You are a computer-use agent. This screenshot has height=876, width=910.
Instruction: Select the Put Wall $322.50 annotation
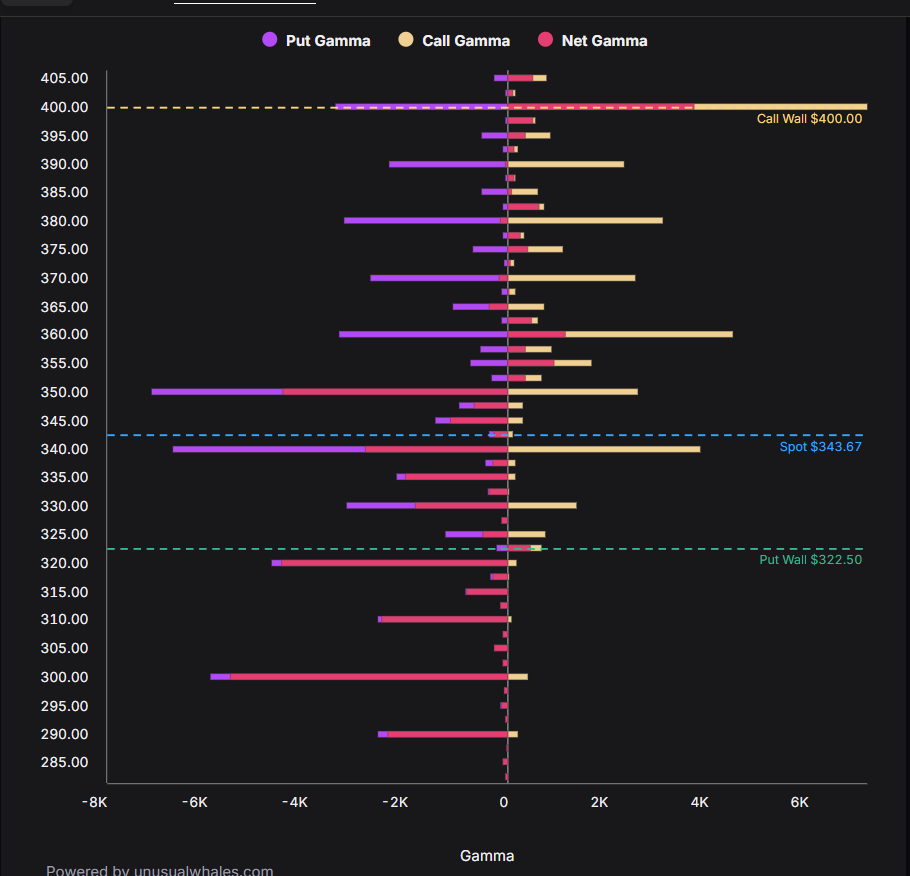pos(811,560)
